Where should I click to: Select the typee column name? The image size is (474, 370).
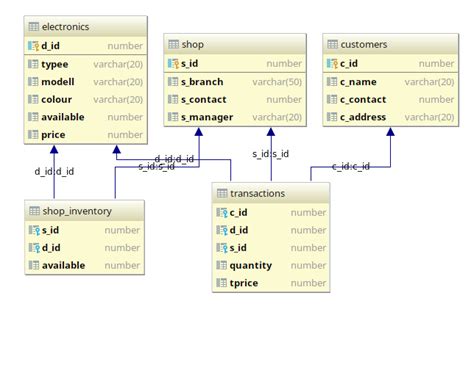point(55,64)
